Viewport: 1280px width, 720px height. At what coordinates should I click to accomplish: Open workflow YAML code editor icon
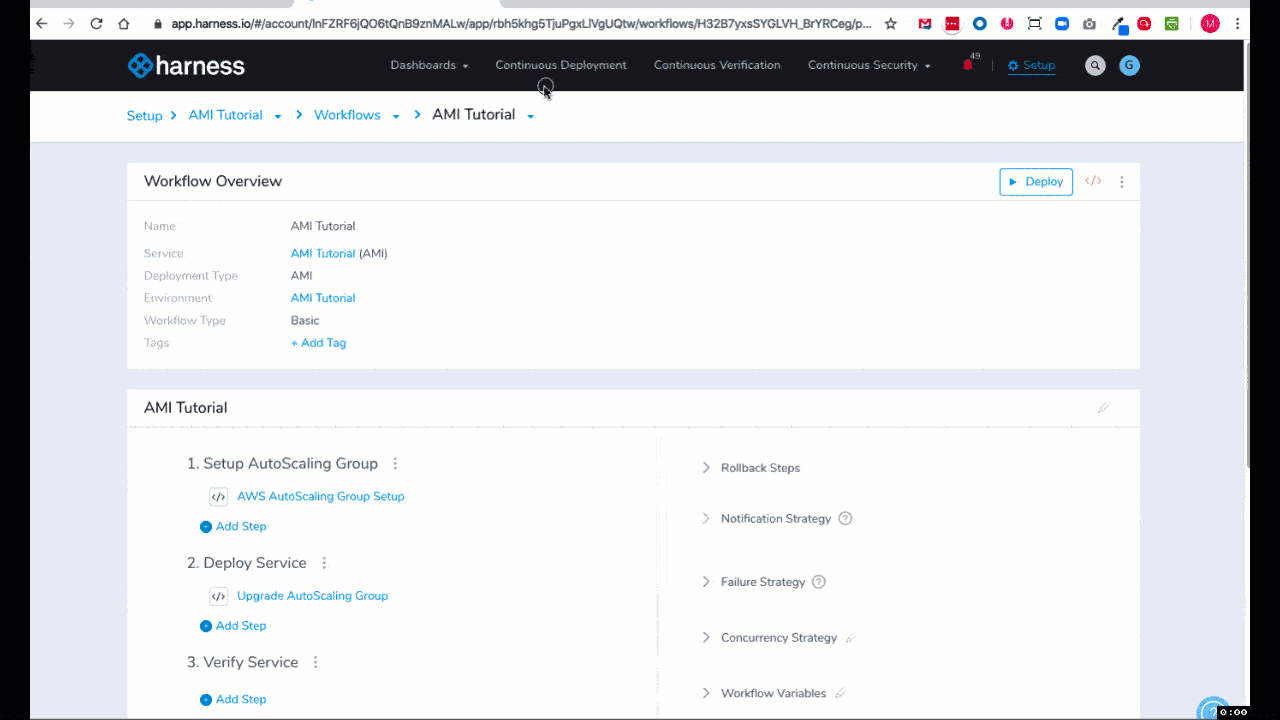pos(1093,181)
